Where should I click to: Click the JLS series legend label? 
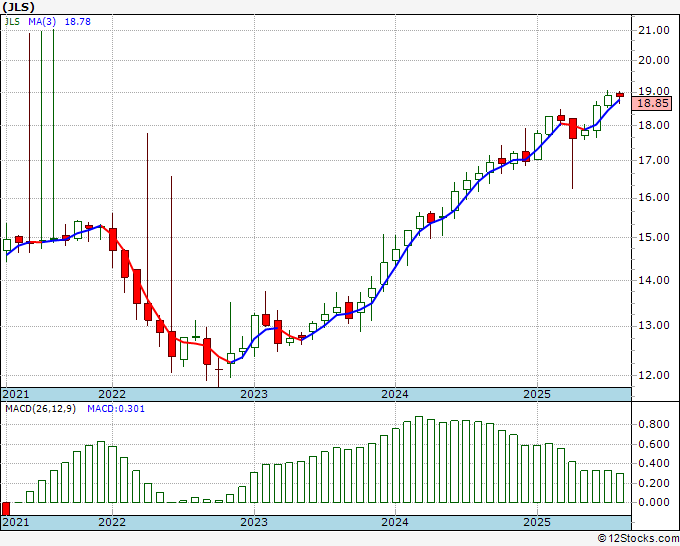[12, 21]
